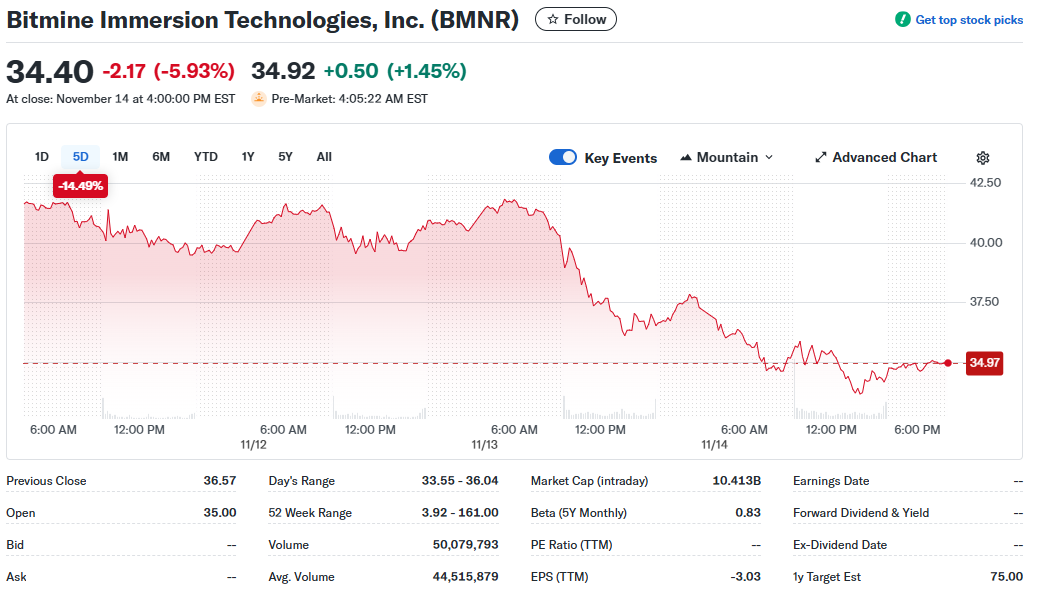Image resolution: width=1042 pixels, height=603 pixels.
Task: Click the 11/13 date label on chart axis
Action: coord(484,445)
